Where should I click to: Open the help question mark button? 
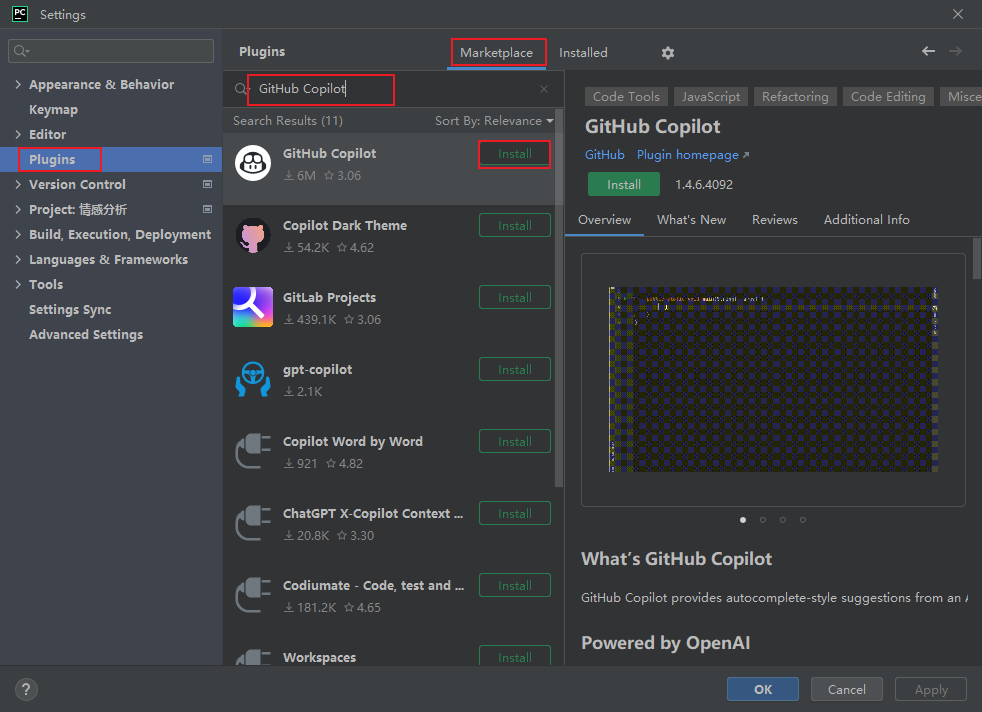26,689
